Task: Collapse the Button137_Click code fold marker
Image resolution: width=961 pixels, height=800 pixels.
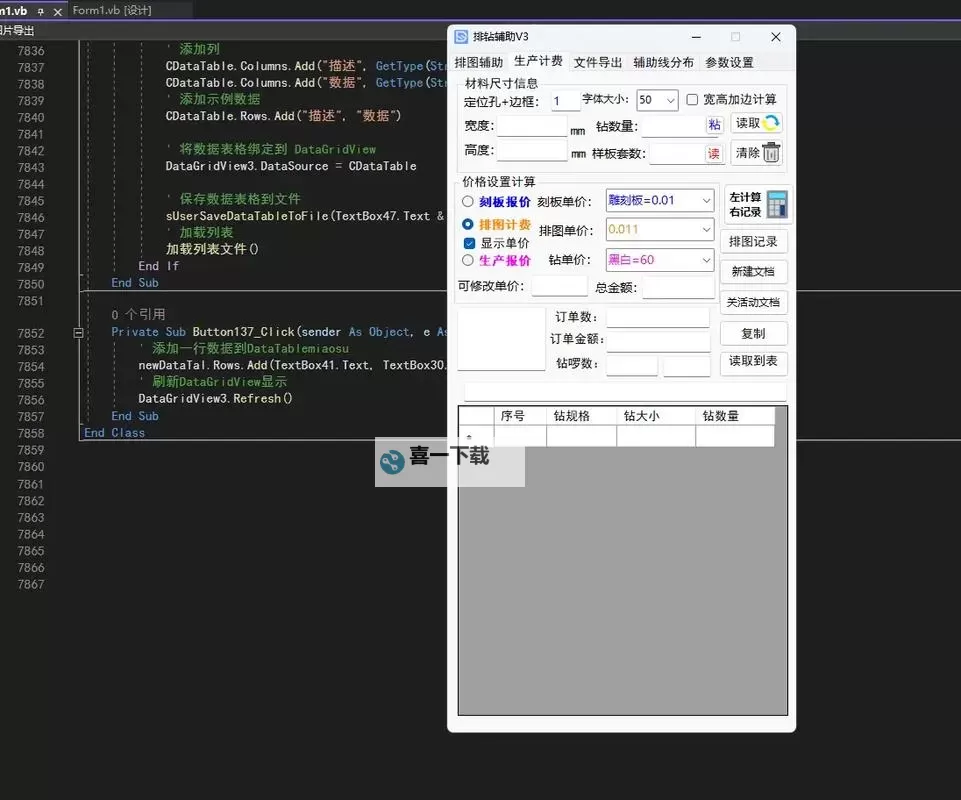Action: [78, 332]
